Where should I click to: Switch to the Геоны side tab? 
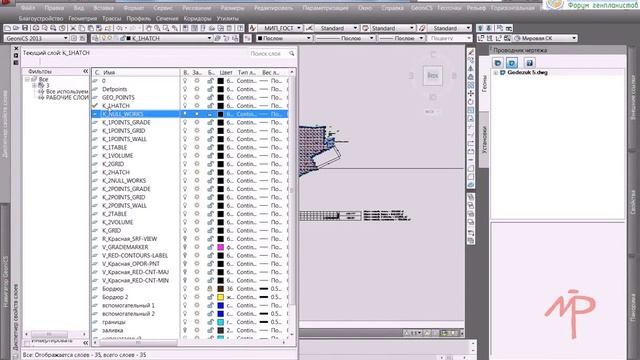(484, 83)
